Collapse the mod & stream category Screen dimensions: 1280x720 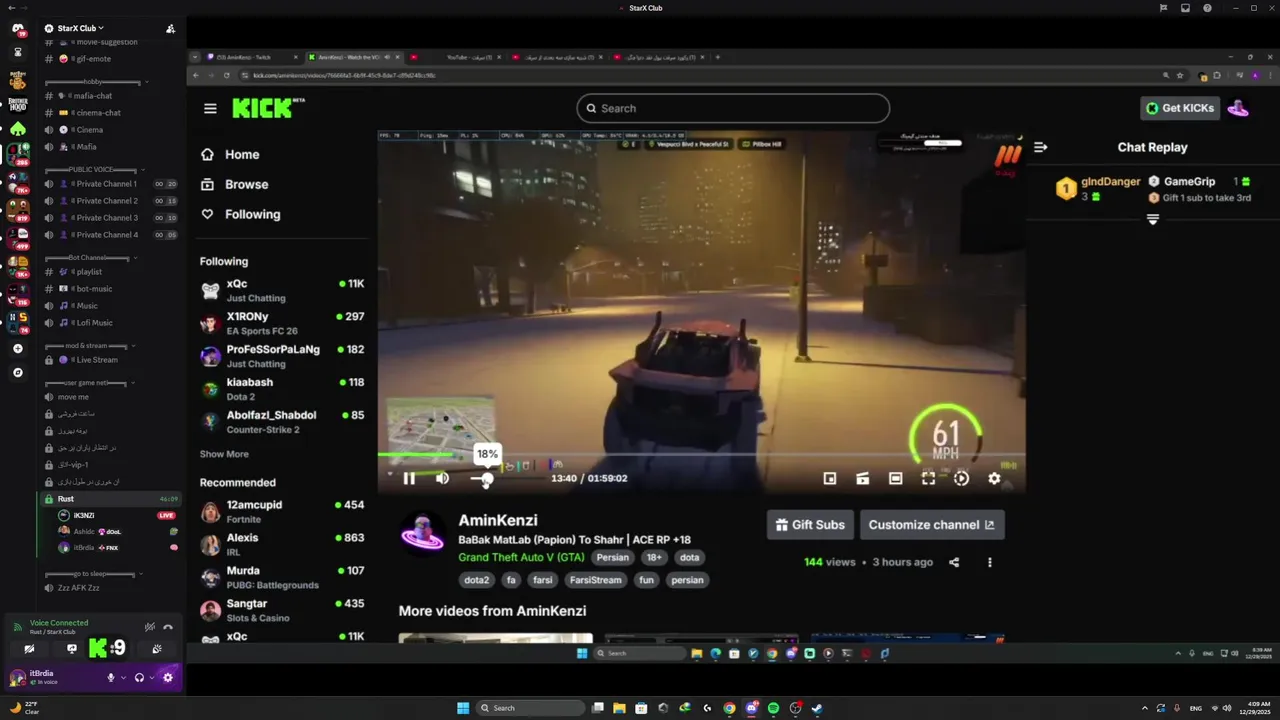[x=91, y=346]
